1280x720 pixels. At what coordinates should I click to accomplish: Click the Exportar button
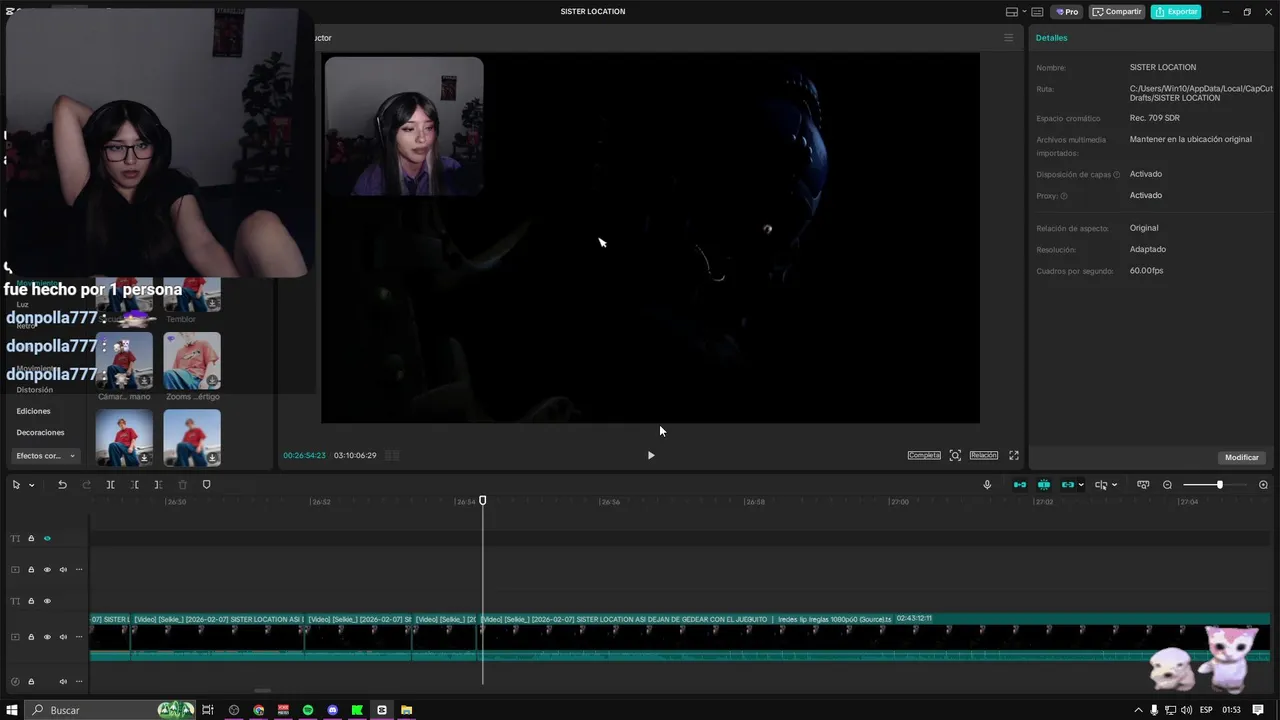point(1176,12)
